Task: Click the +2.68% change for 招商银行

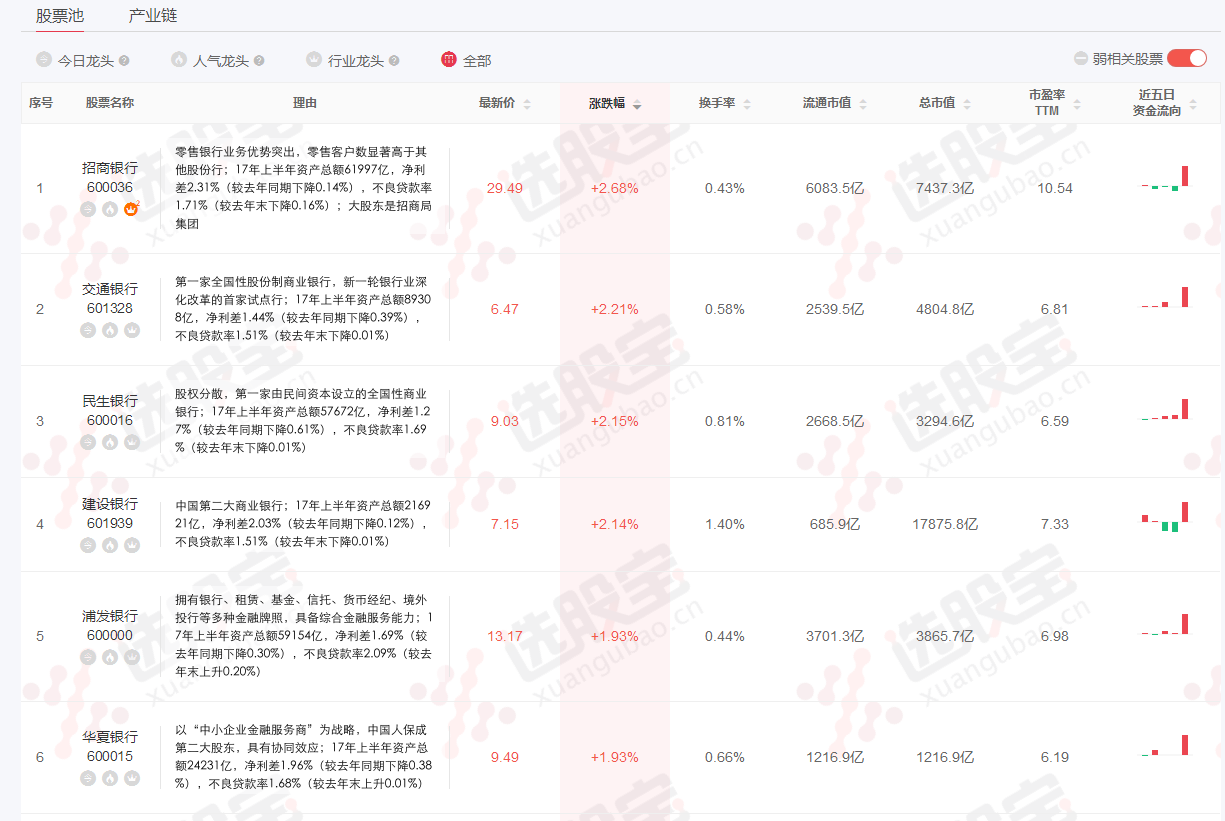Action: tap(614, 188)
